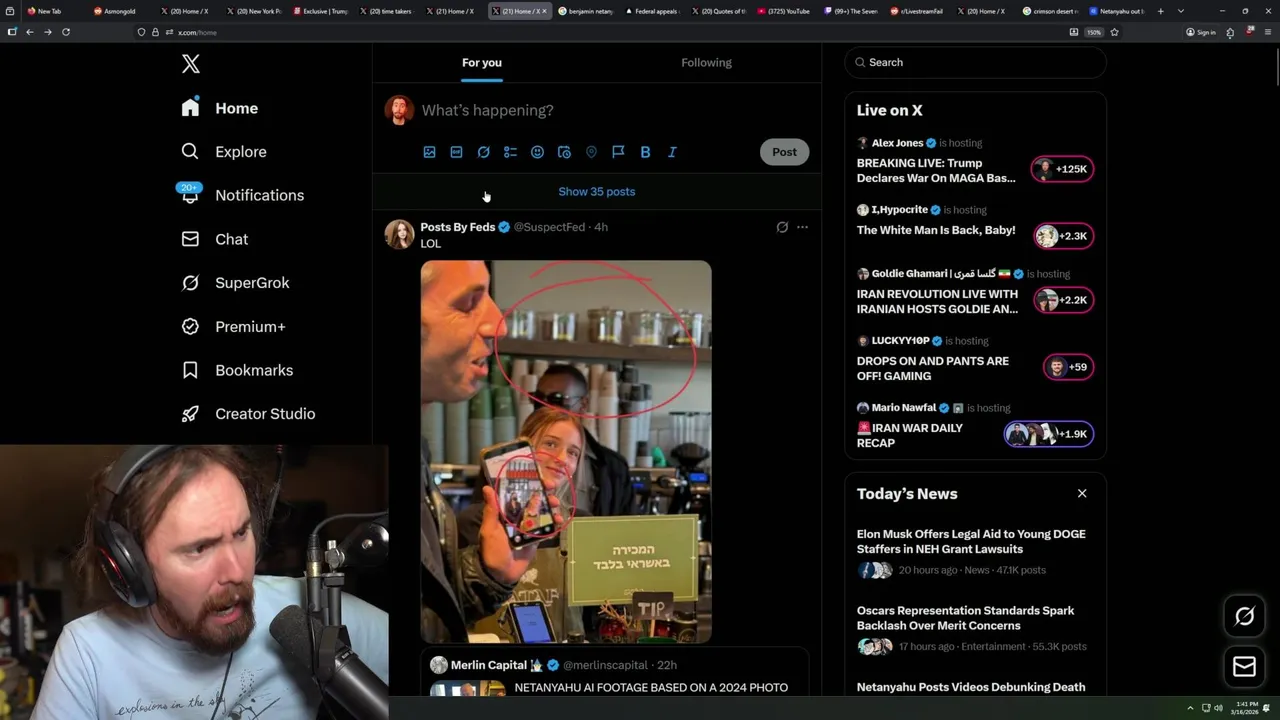The image size is (1280, 720).
Task: Apply bold formatting in the composer
Action: tap(645, 152)
